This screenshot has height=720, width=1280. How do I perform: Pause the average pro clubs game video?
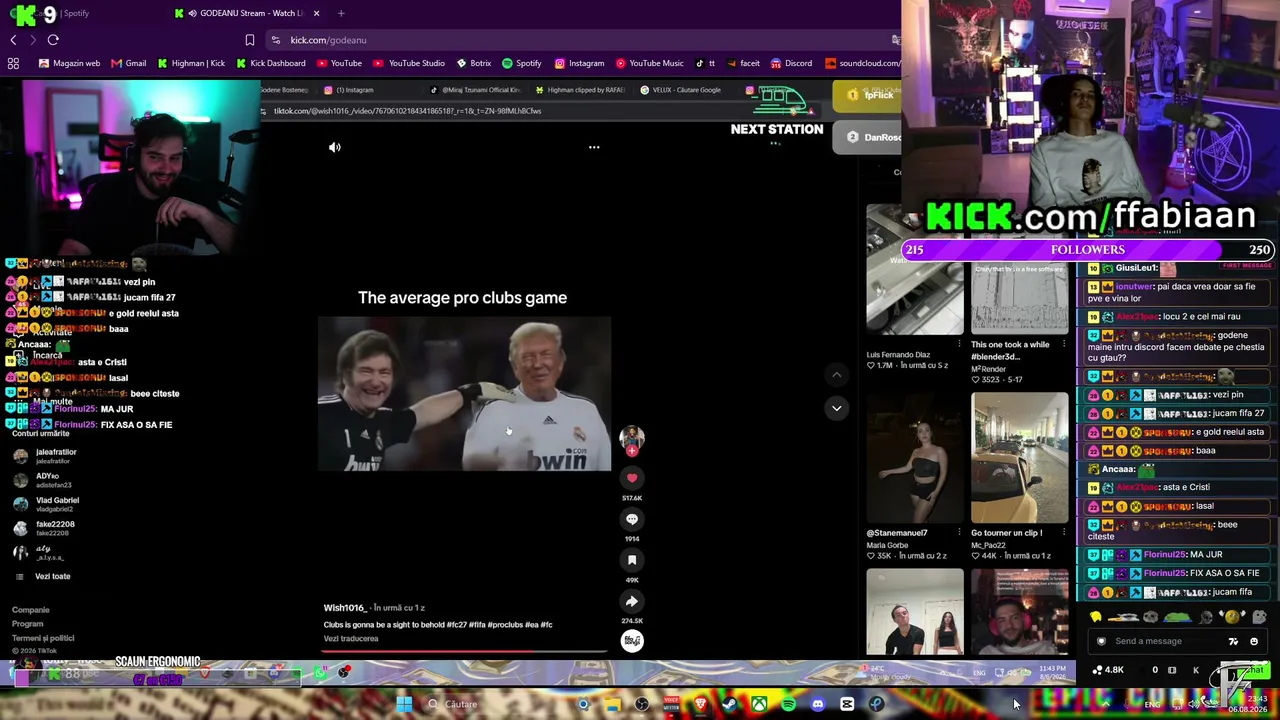coord(464,394)
